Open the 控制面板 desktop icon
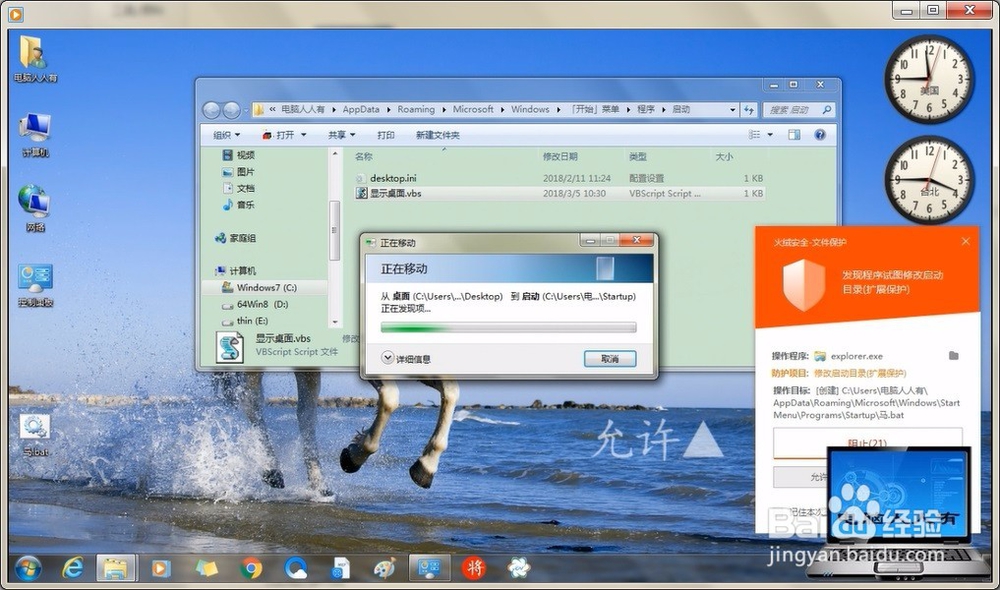The height and width of the screenshot is (590, 1000). coord(35,284)
